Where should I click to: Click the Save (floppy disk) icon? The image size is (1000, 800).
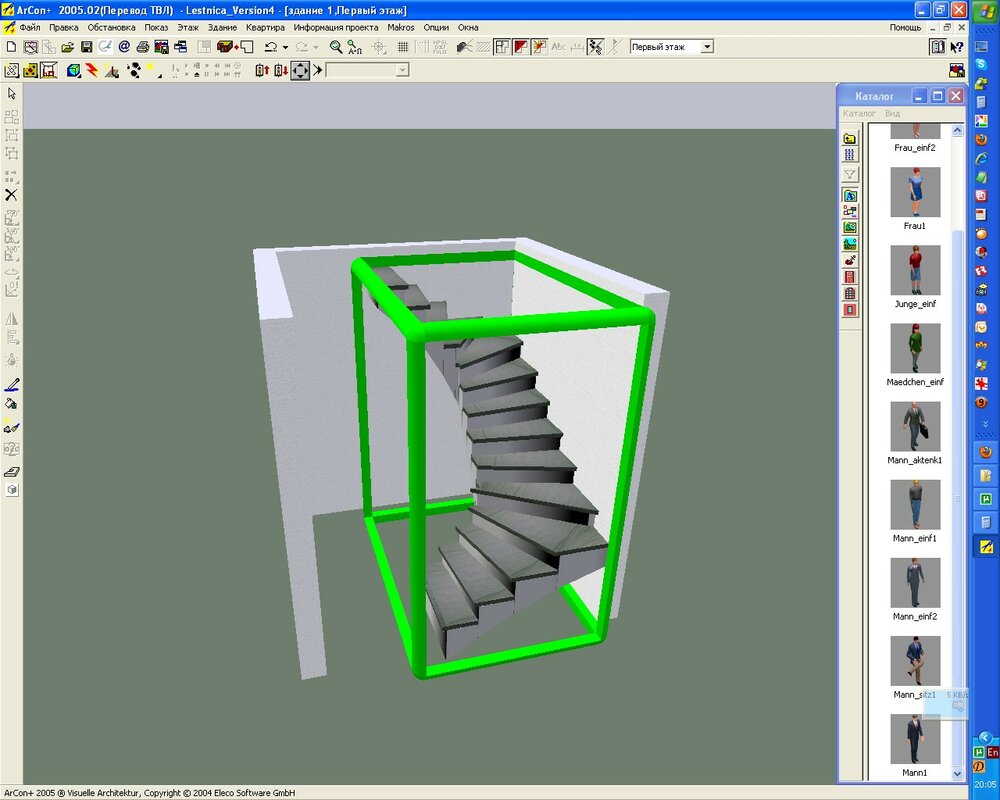pyautogui.click(x=86, y=47)
